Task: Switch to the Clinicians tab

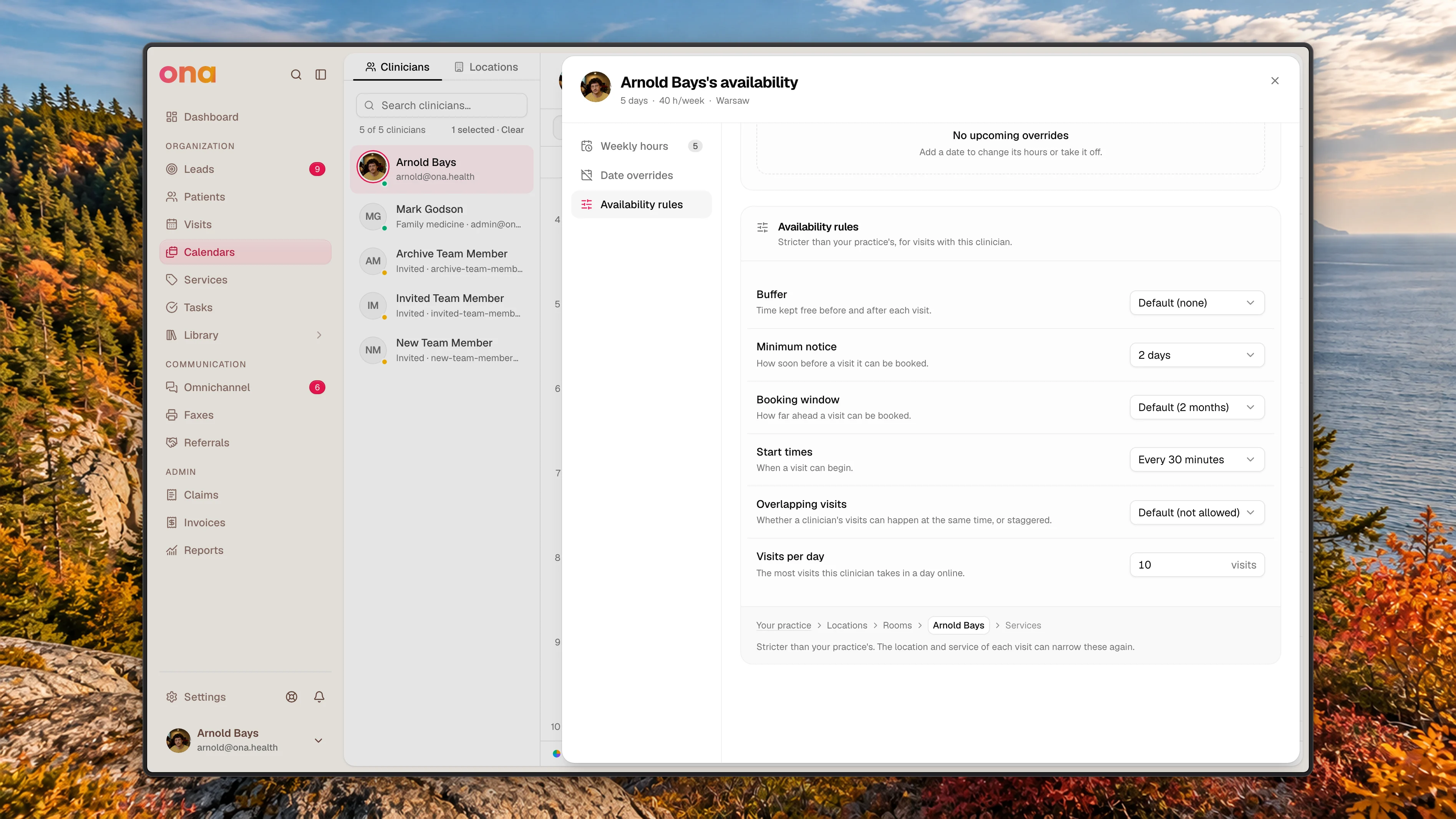Action: [x=397, y=67]
